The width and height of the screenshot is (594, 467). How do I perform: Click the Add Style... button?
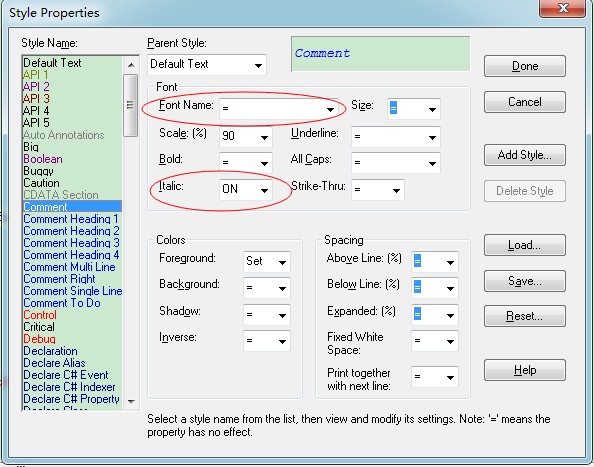tap(525, 155)
